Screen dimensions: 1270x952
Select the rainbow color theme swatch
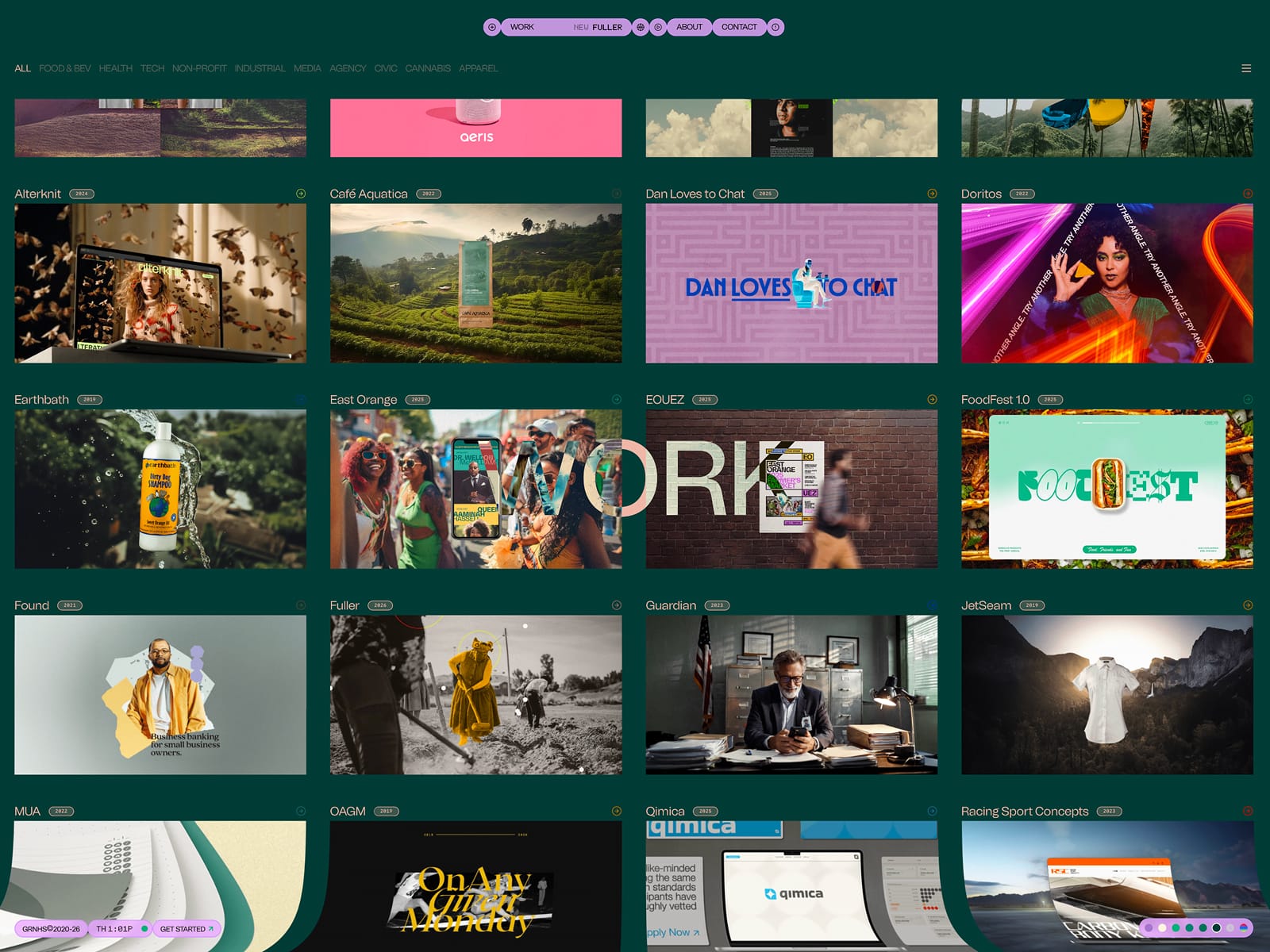coord(1244,927)
